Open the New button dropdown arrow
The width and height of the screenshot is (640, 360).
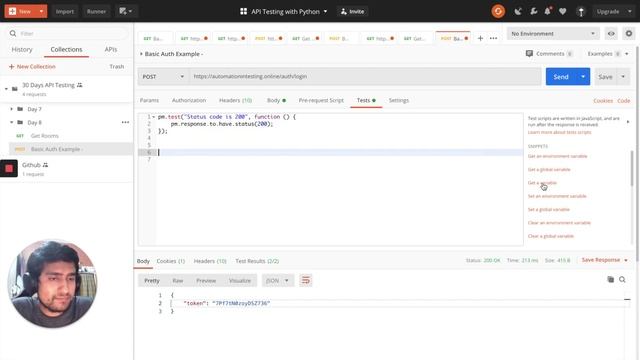[x=41, y=11]
